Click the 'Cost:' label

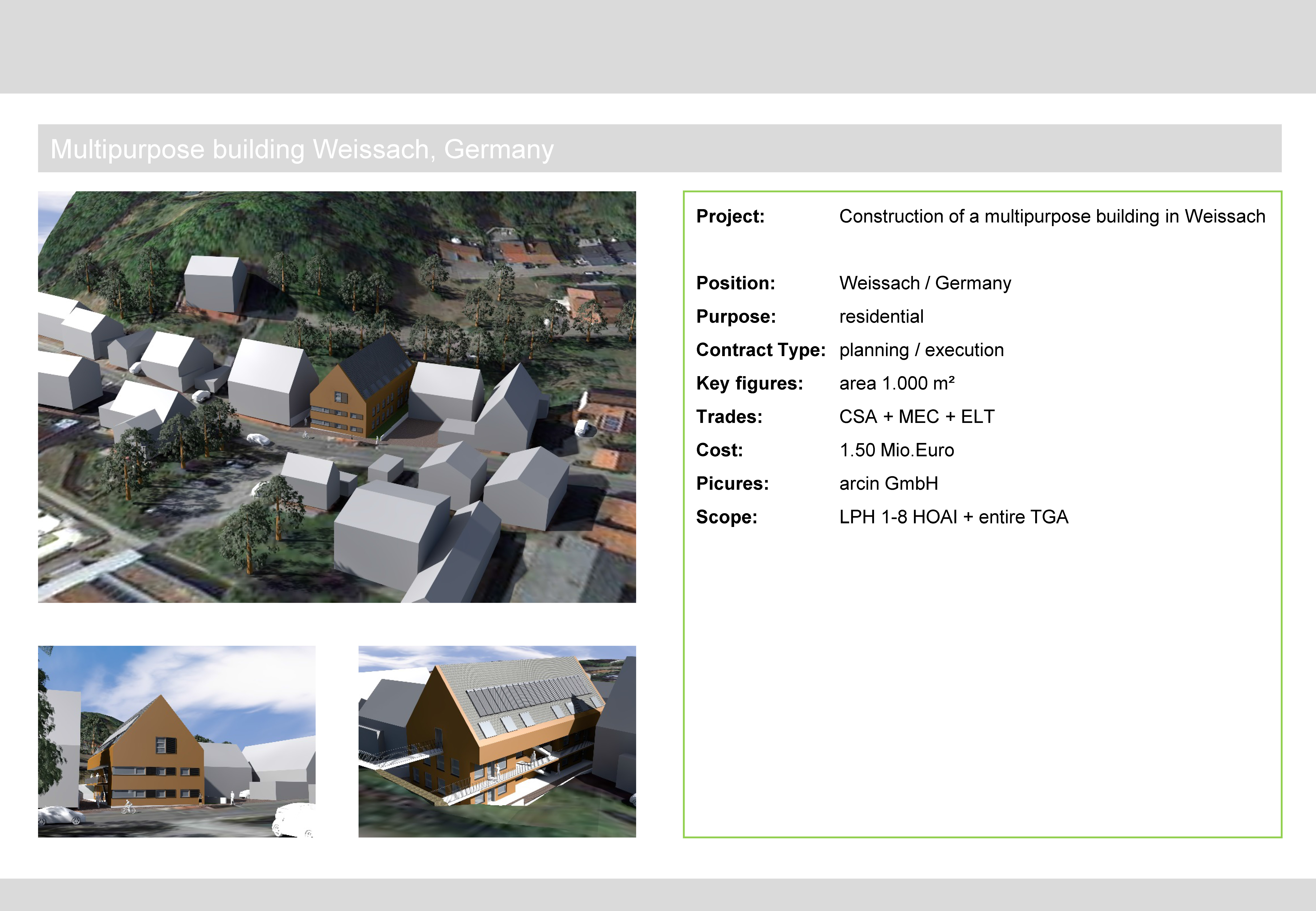(x=720, y=450)
